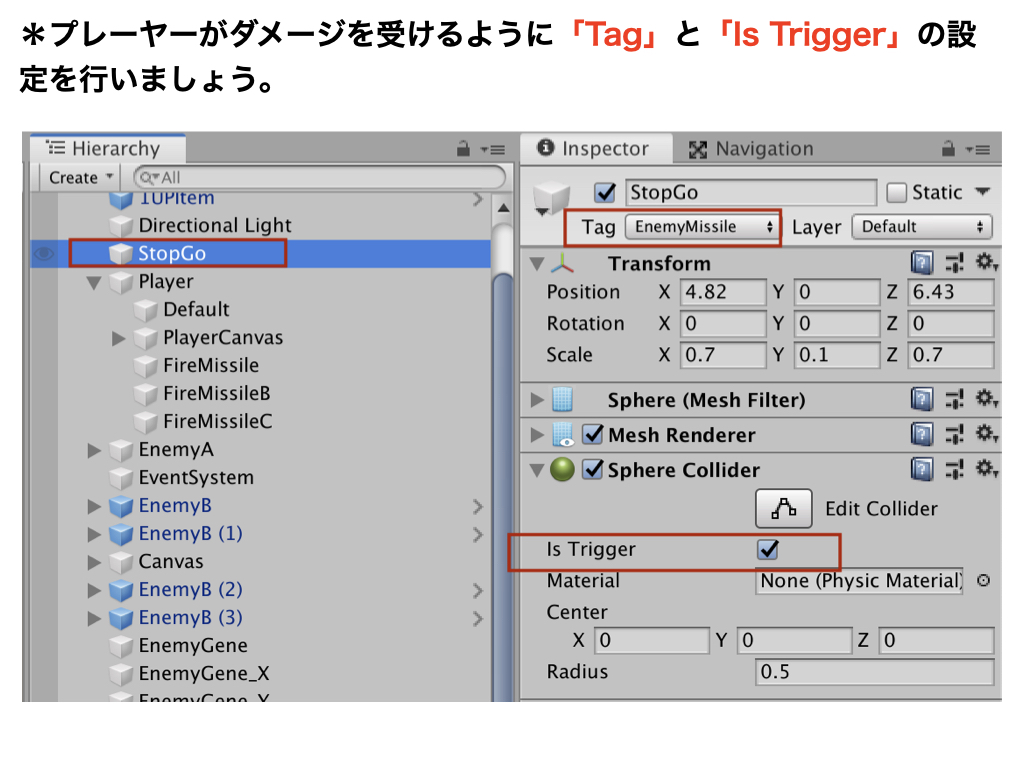The width and height of the screenshot is (1024, 768).
Task: Toggle the StopGo active checkbox
Action: click(x=605, y=192)
